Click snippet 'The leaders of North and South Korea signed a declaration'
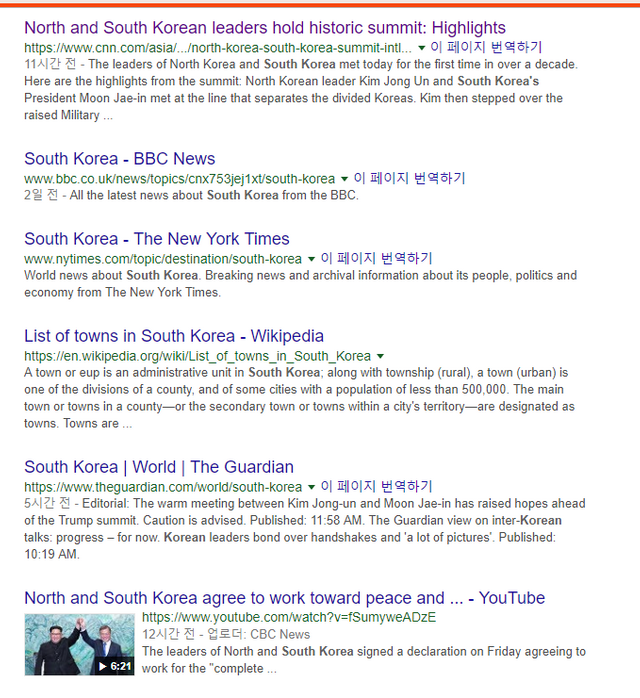 tap(364, 660)
